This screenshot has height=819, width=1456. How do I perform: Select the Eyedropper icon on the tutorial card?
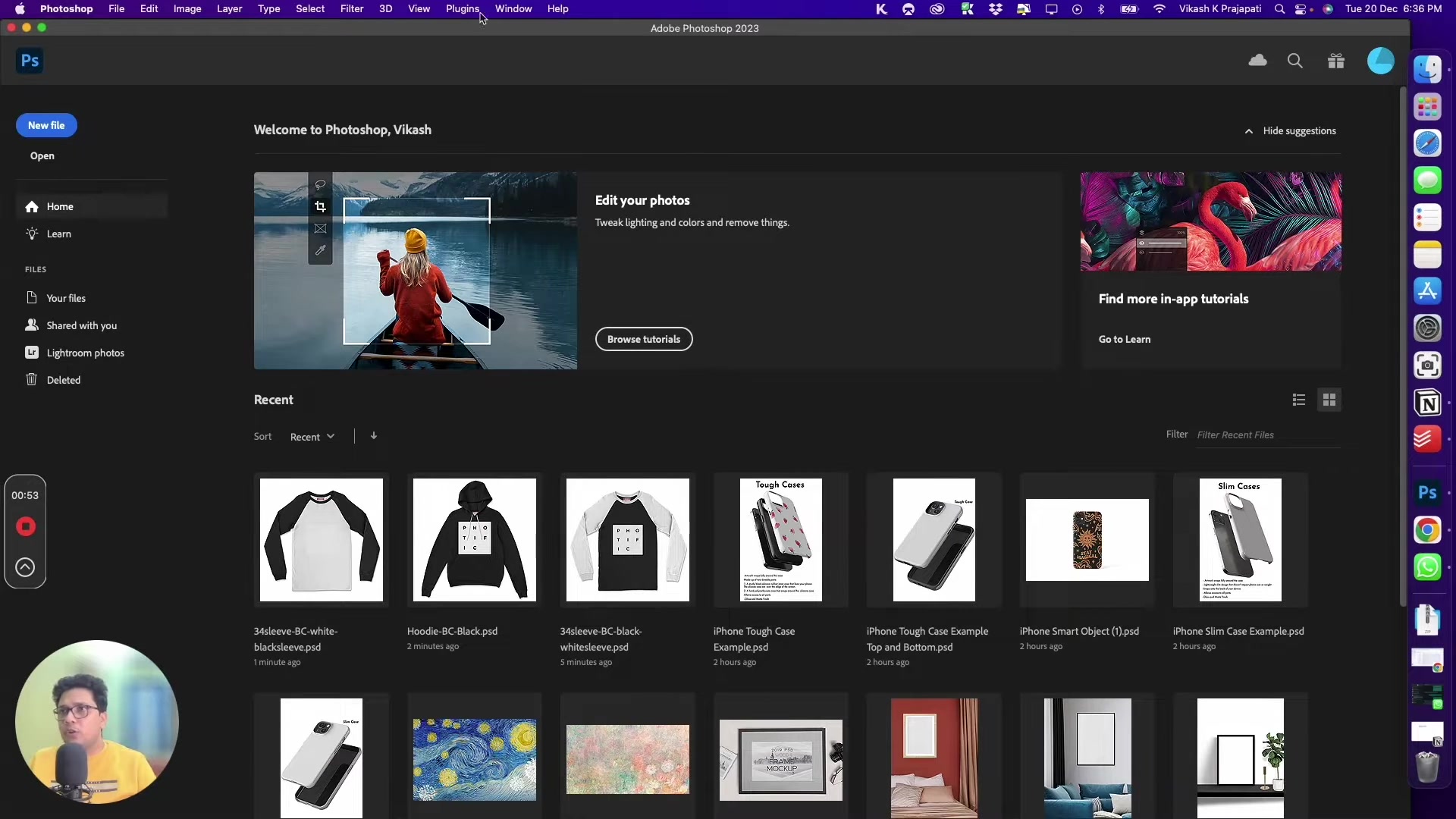point(320,250)
